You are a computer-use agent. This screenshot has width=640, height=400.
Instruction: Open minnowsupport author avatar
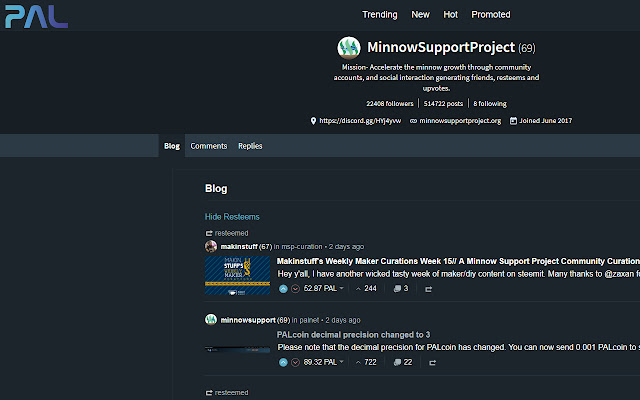click(211, 319)
